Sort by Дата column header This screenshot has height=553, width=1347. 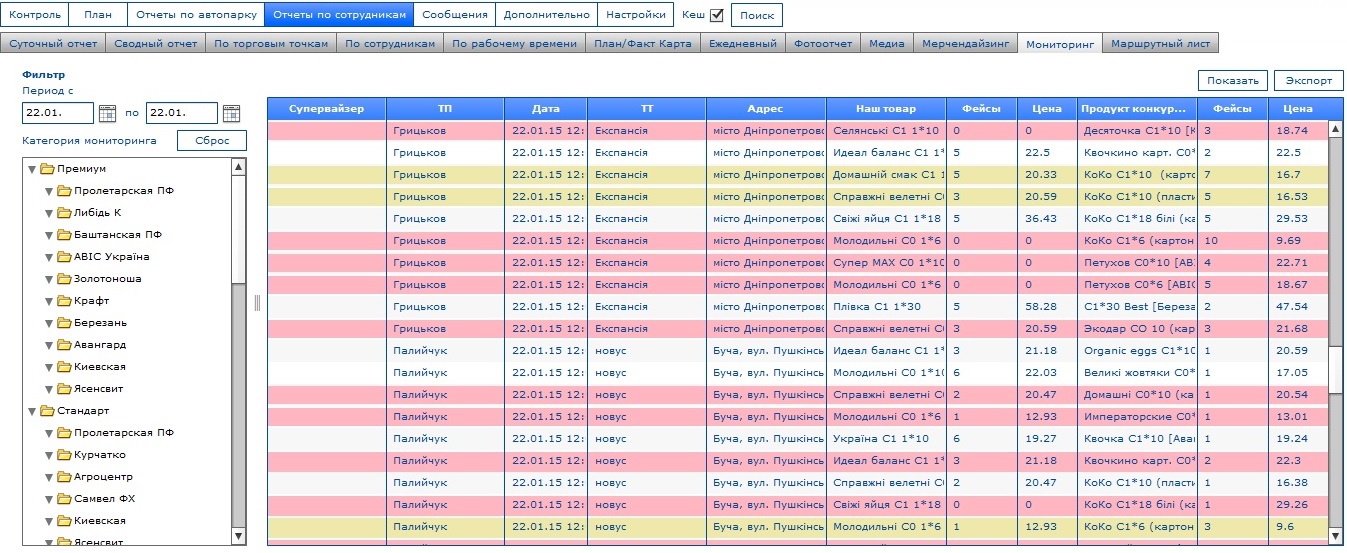tap(546, 108)
